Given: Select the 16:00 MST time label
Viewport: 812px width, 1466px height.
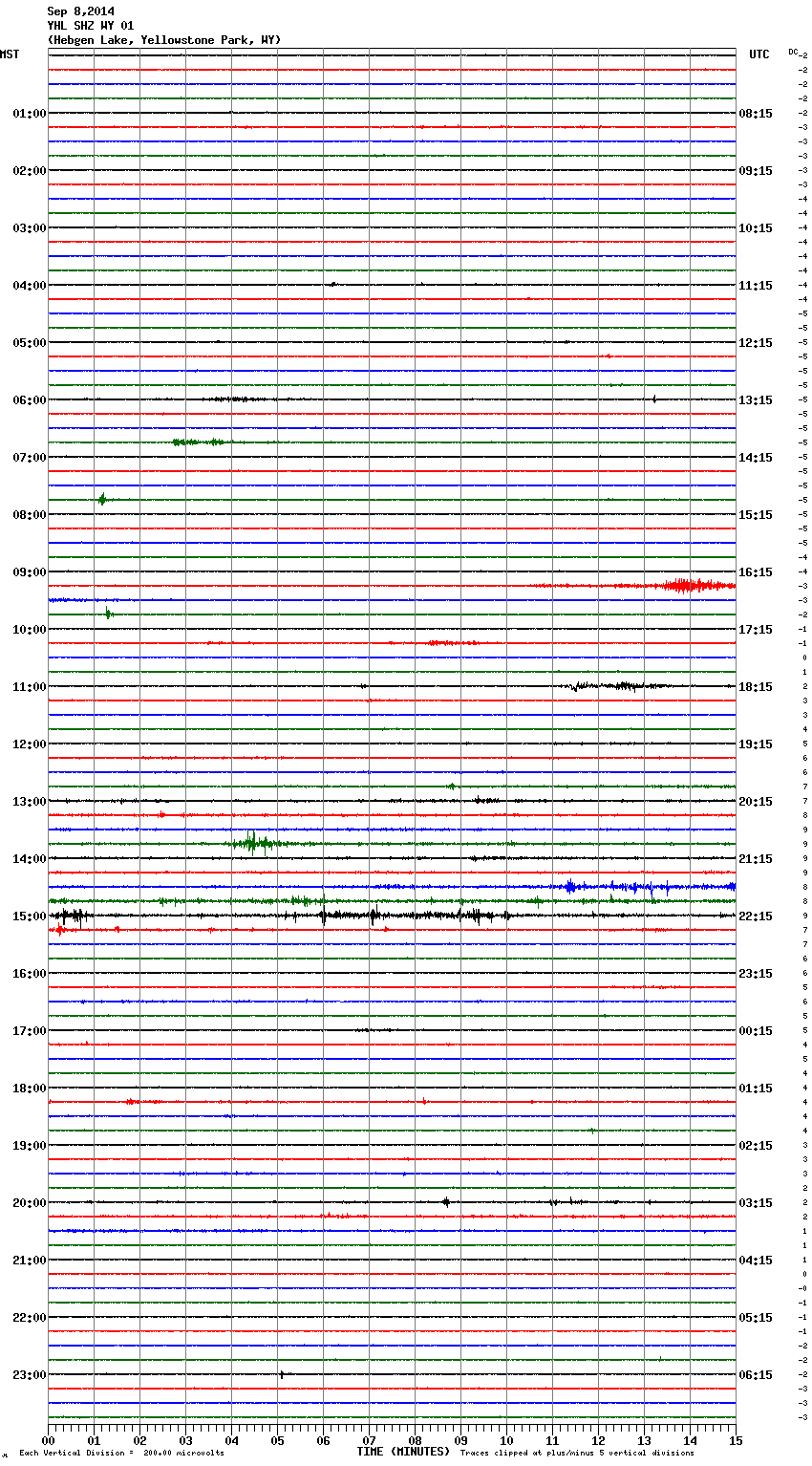Looking at the screenshot, I should click(29, 974).
